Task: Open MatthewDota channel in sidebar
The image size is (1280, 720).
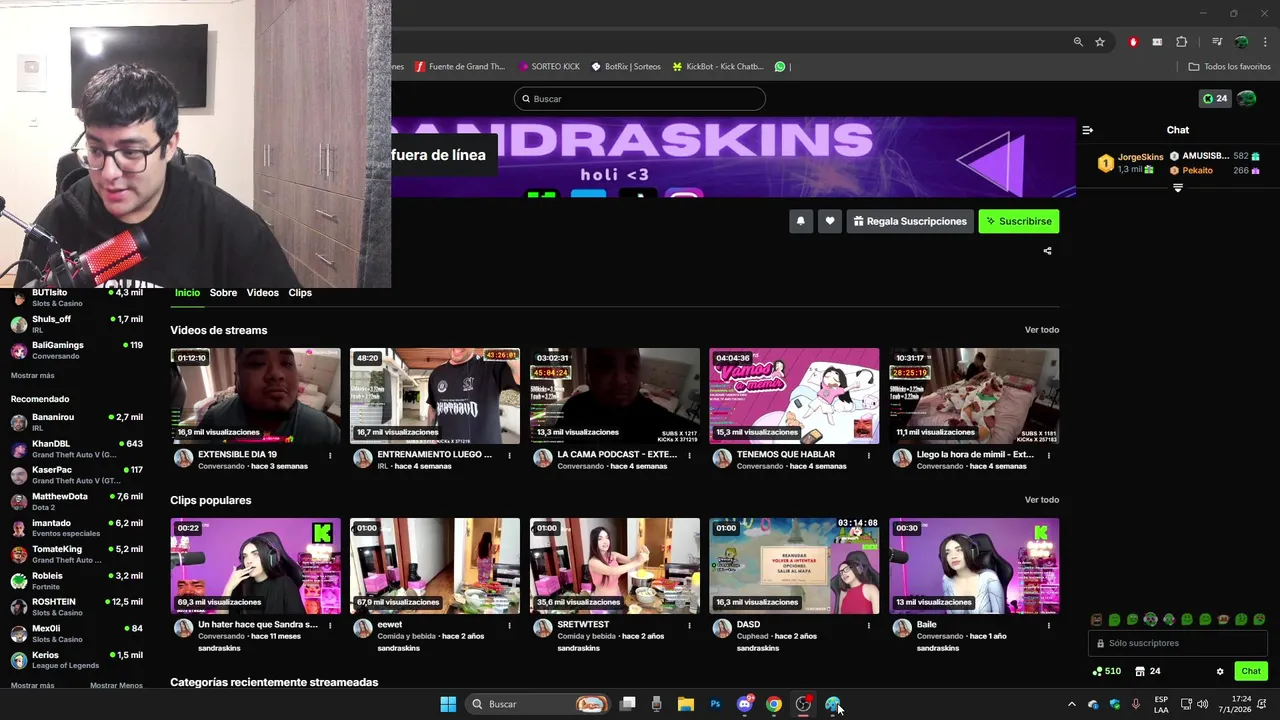Action: click(77, 502)
